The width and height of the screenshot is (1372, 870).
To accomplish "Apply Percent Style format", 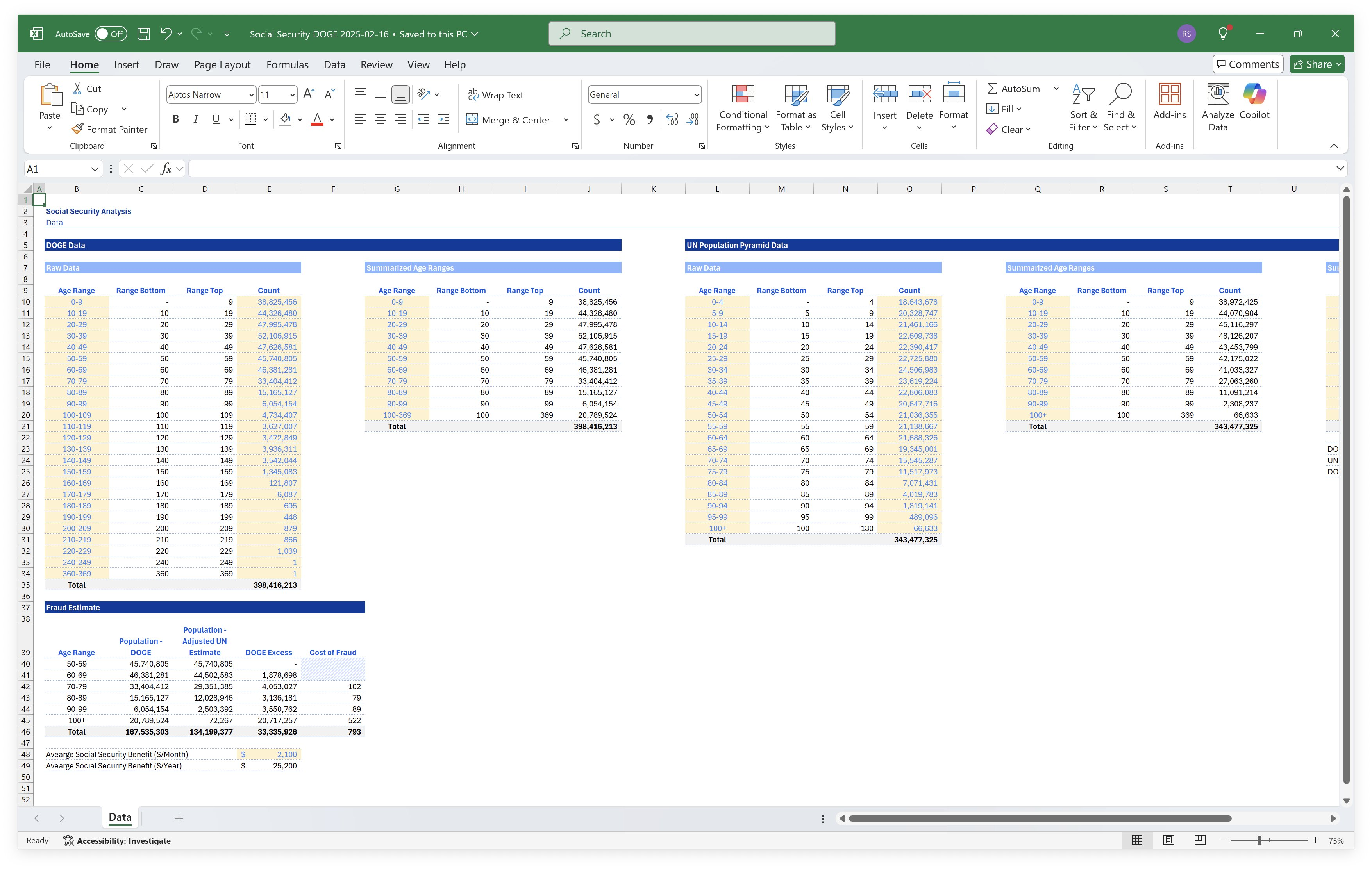I will pyautogui.click(x=629, y=119).
